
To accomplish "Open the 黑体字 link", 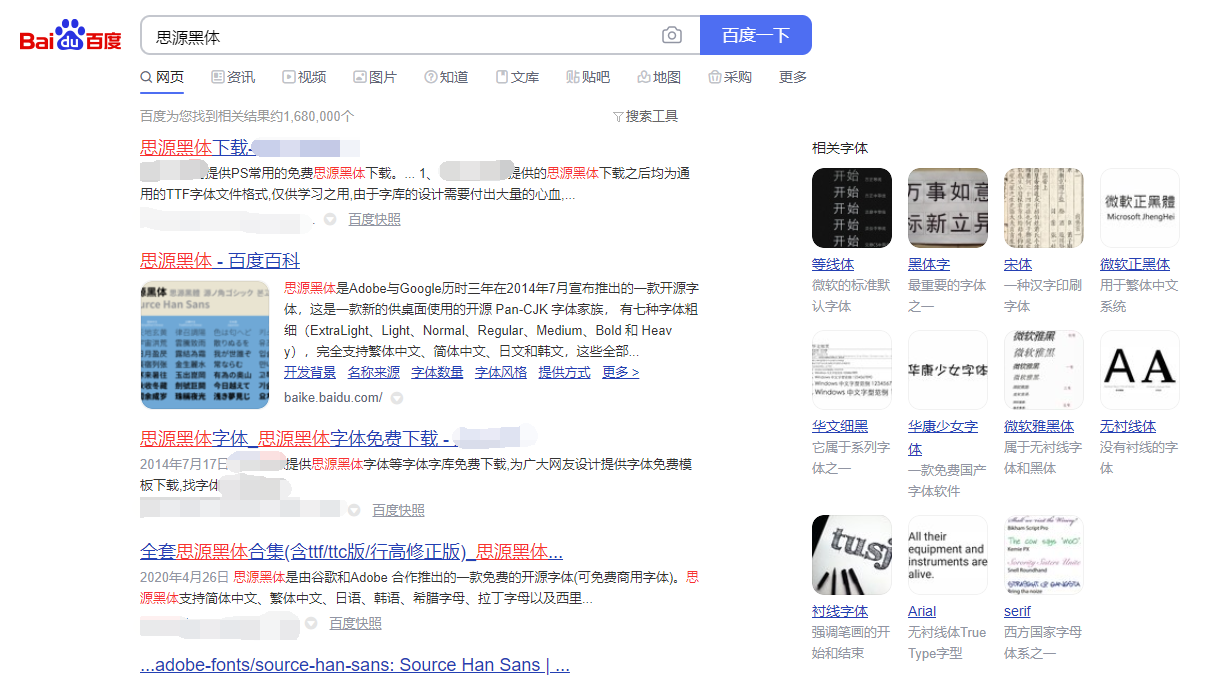I will tap(929, 264).
